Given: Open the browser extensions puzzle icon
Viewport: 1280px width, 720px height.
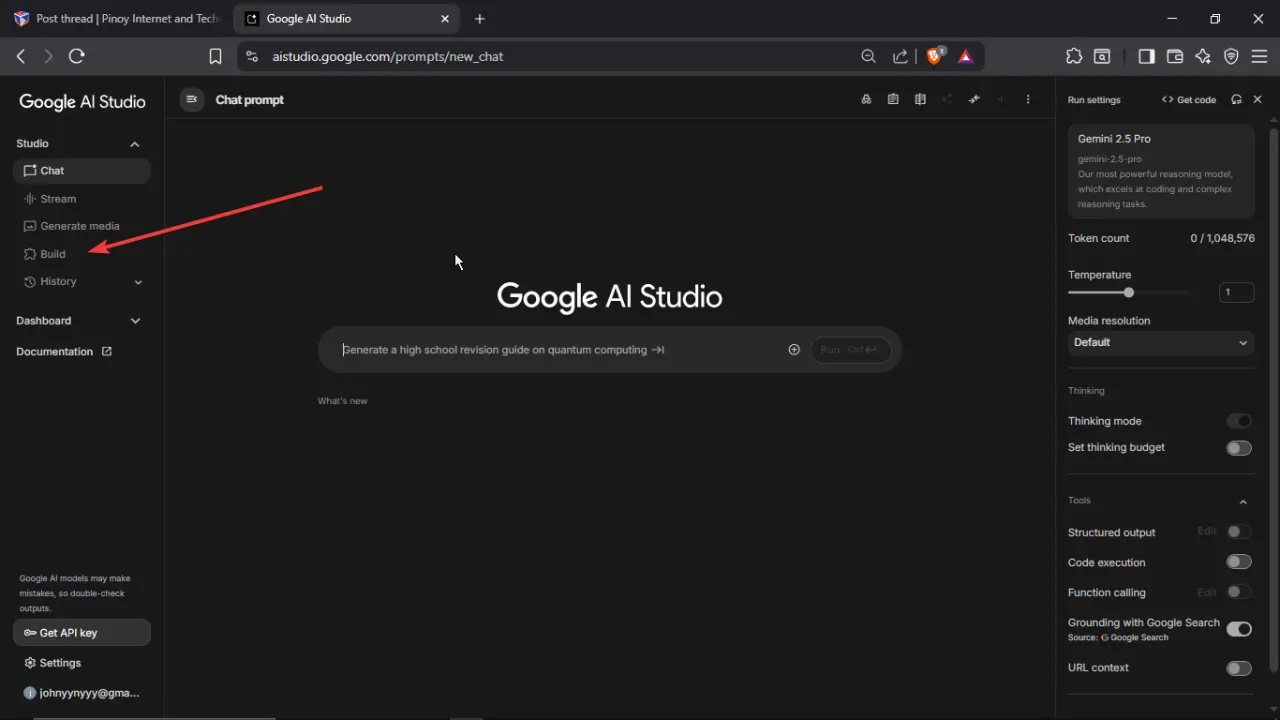Looking at the screenshot, I should tap(1074, 57).
